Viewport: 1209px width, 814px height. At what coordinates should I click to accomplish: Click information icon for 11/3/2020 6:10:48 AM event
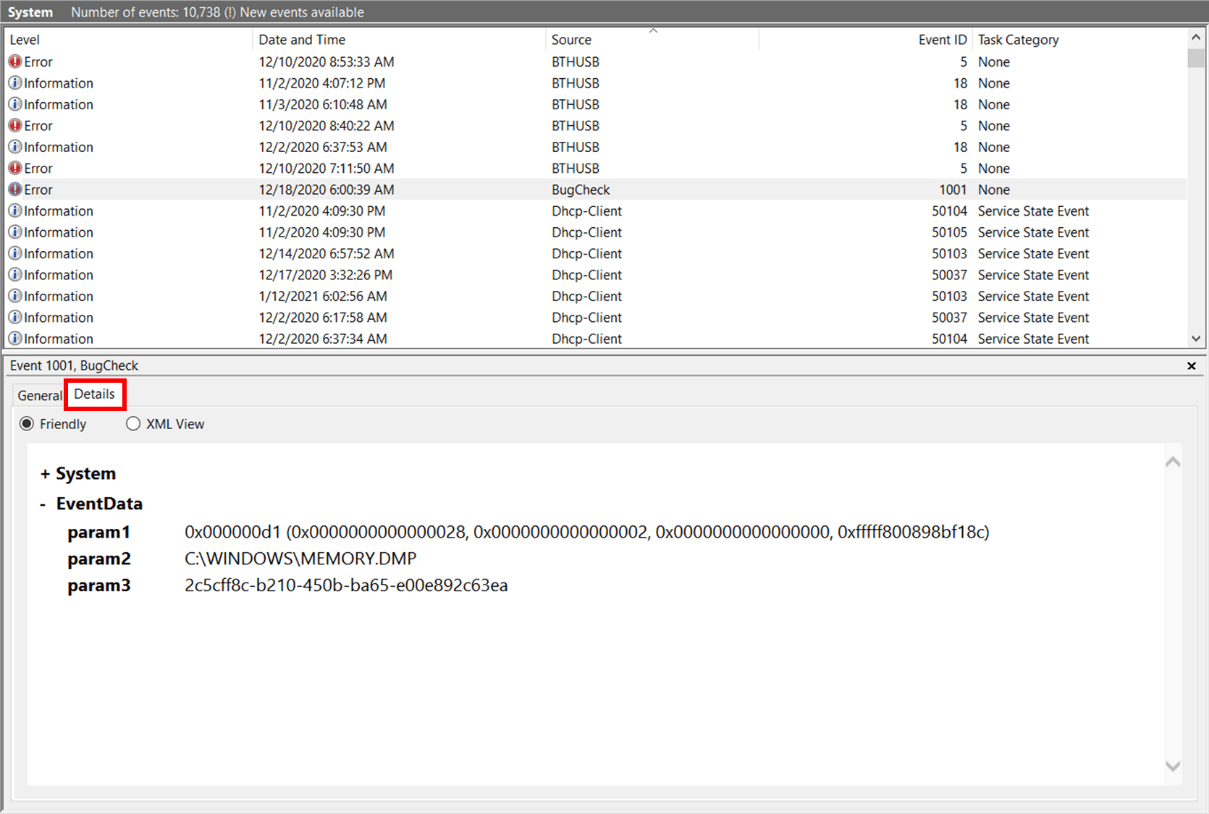coord(15,104)
